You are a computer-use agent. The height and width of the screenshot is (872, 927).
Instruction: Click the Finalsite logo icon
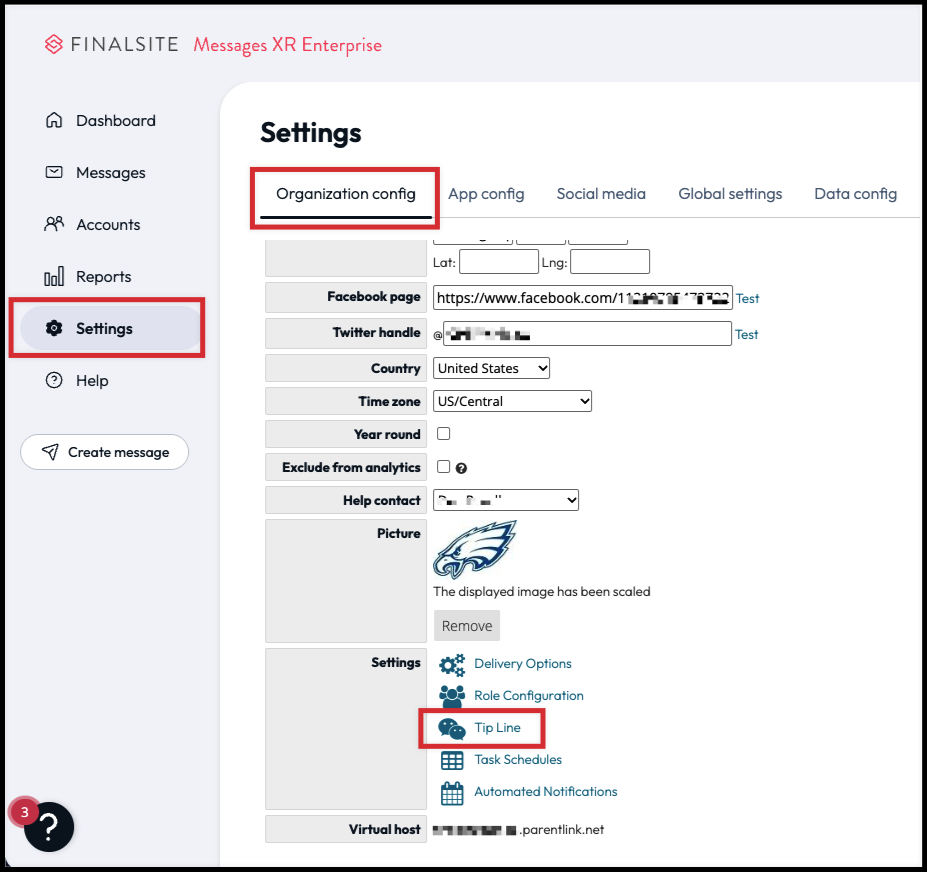tap(54, 44)
